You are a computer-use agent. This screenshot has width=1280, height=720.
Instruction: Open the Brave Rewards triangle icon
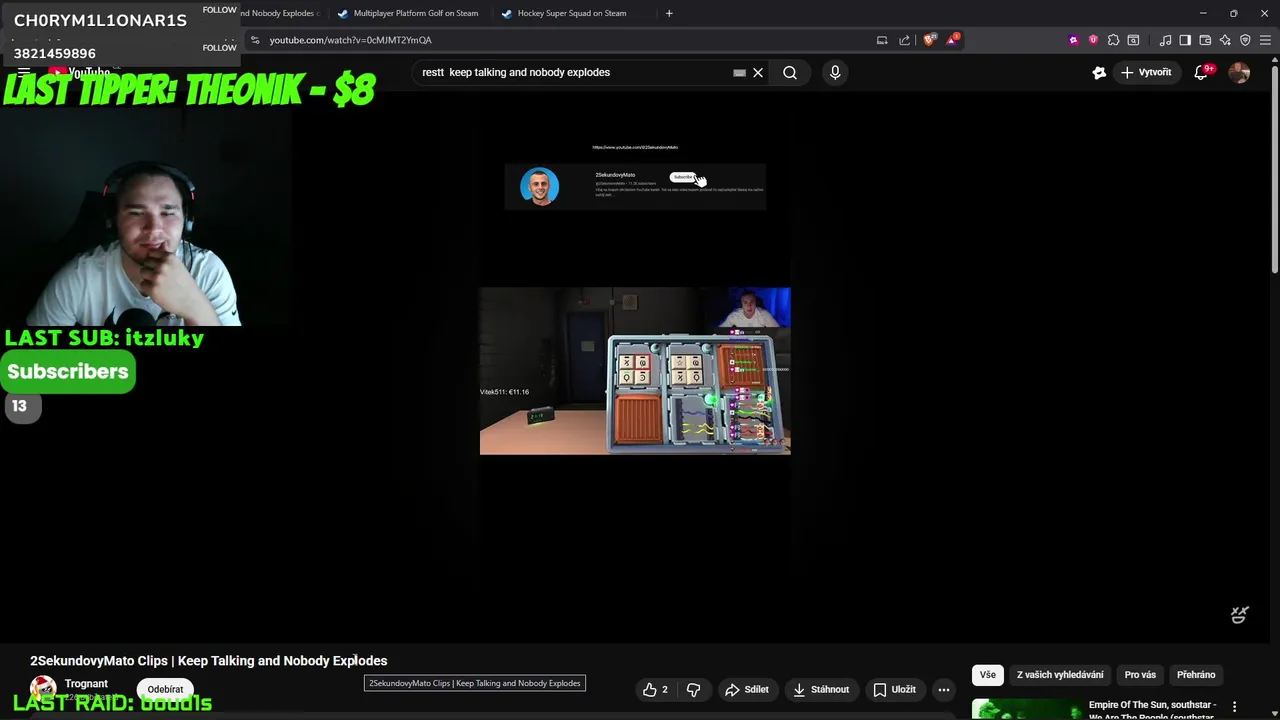pyautogui.click(x=953, y=40)
